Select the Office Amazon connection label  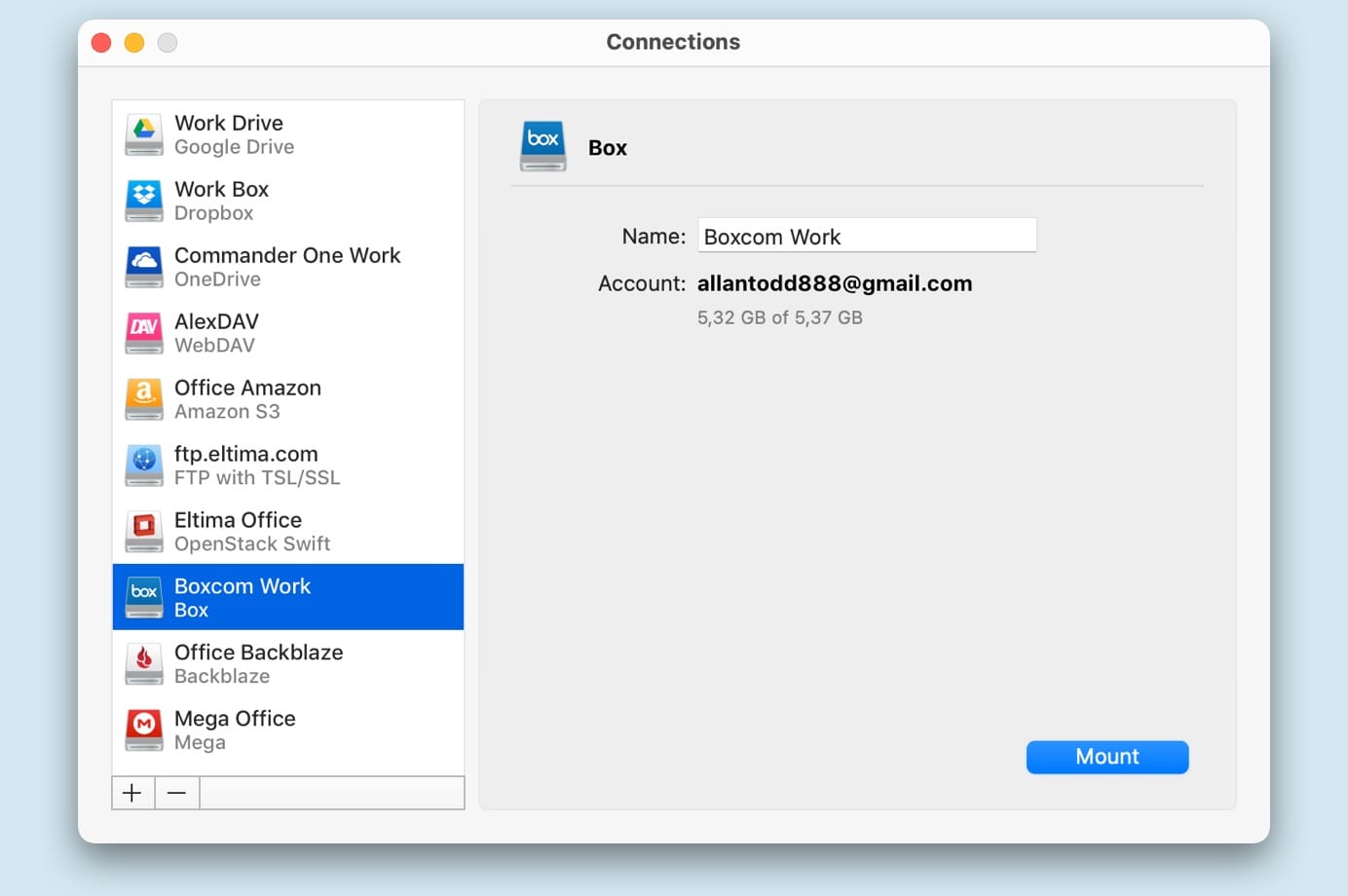[247, 388]
